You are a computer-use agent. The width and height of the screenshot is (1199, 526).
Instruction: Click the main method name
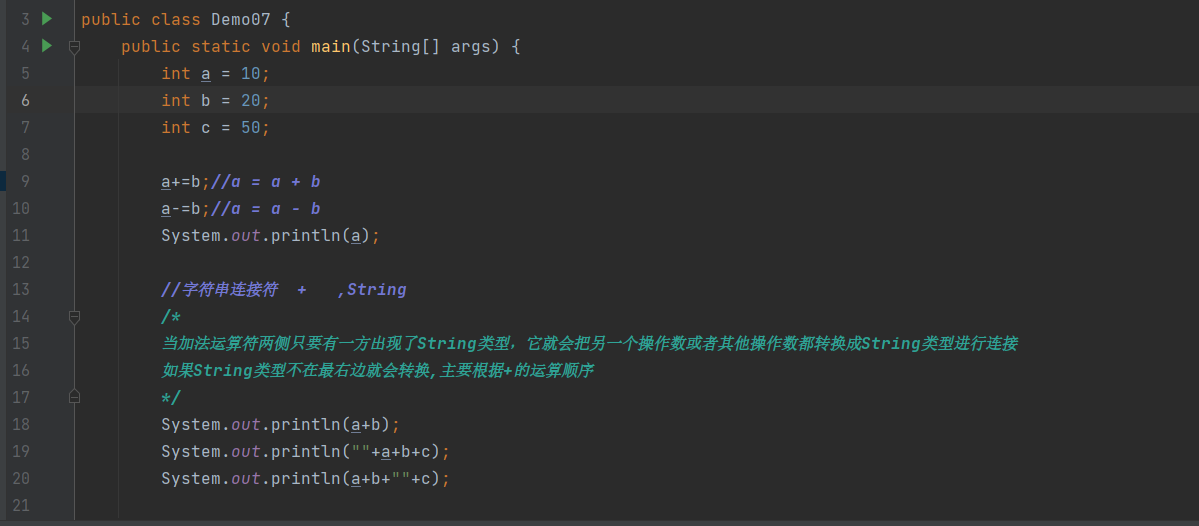tap(331, 46)
